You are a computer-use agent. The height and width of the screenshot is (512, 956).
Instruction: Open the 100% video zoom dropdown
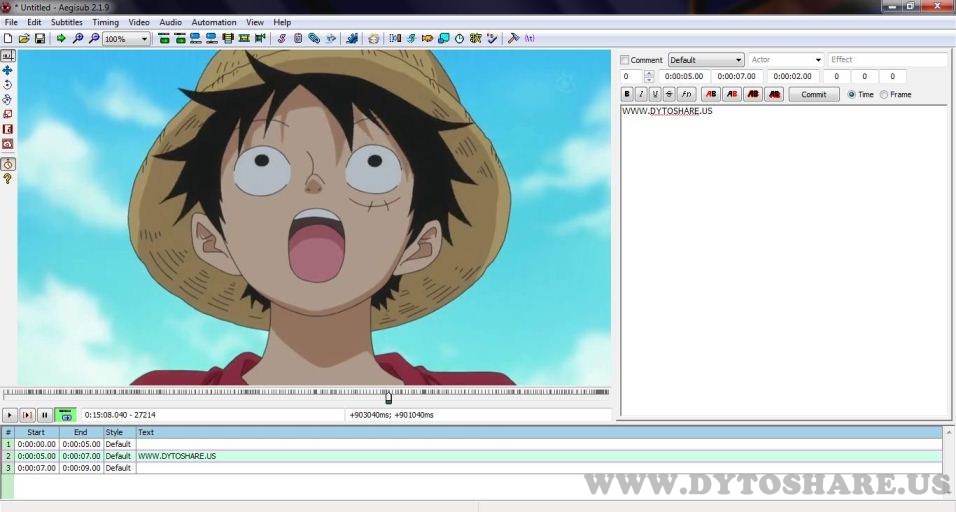(126, 39)
